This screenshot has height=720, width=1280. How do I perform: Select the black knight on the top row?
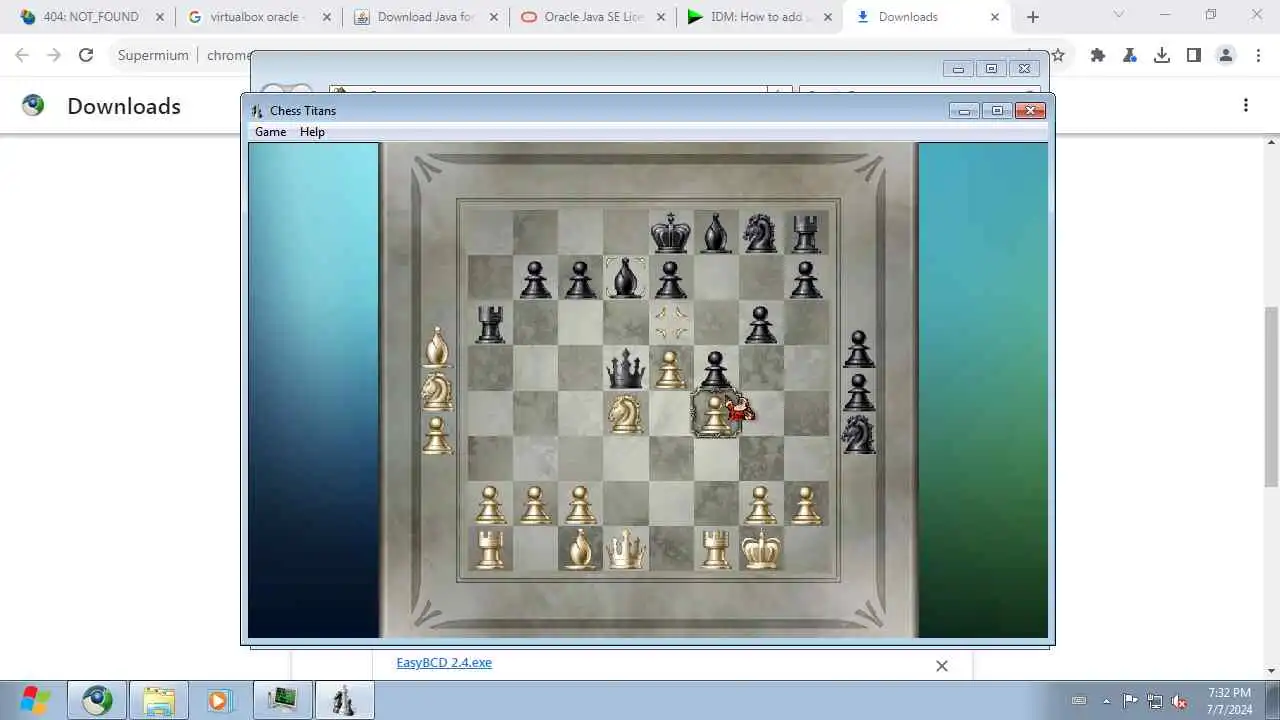(760, 233)
